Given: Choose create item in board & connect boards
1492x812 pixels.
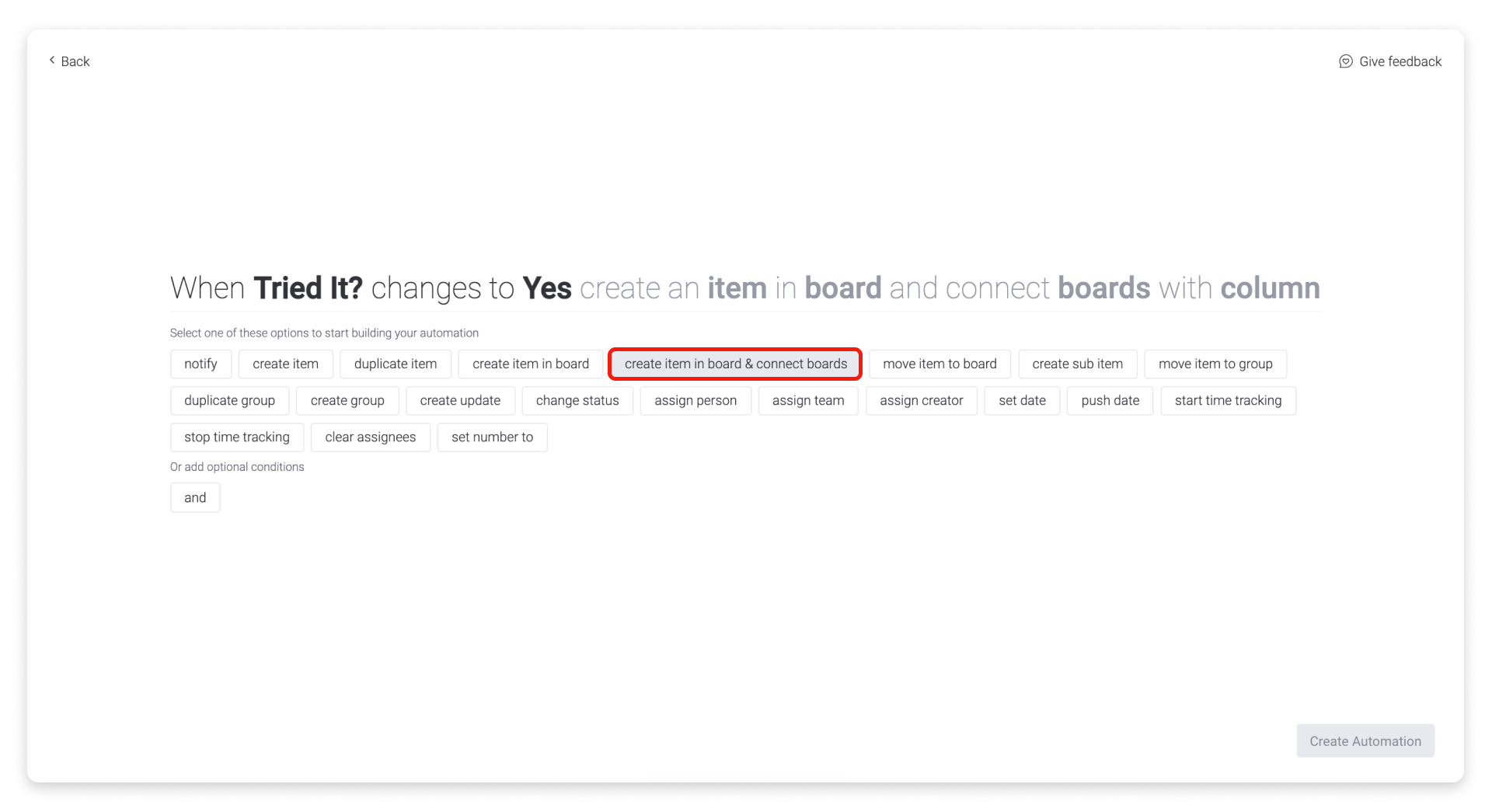Looking at the screenshot, I should point(734,364).
